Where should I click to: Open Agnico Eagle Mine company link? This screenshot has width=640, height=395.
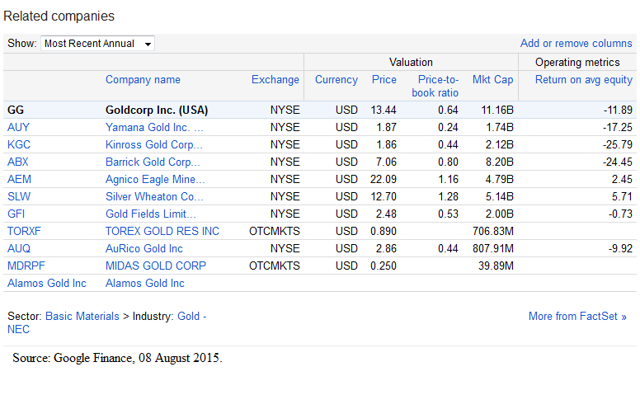tap(155, 180)
